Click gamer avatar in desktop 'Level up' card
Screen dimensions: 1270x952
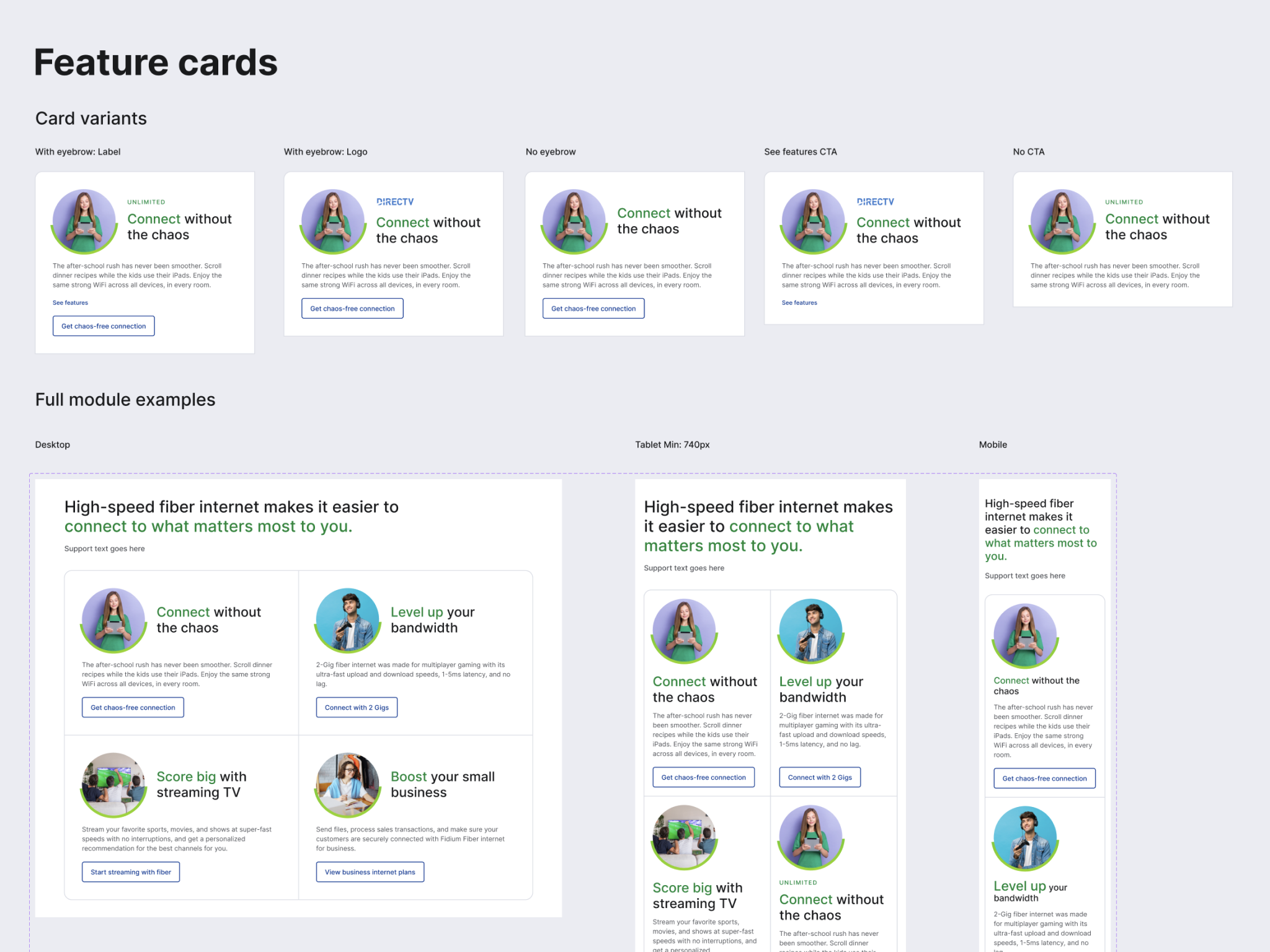click(x=347, y=620)
